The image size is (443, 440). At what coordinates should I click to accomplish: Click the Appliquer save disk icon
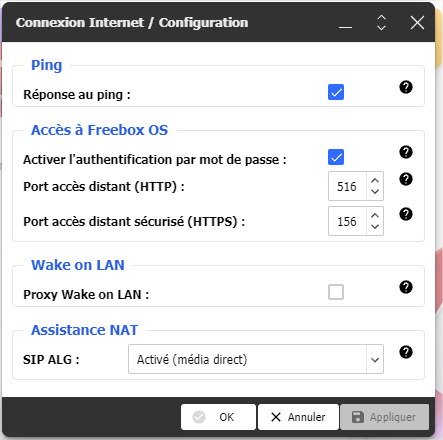click(358, 417)
